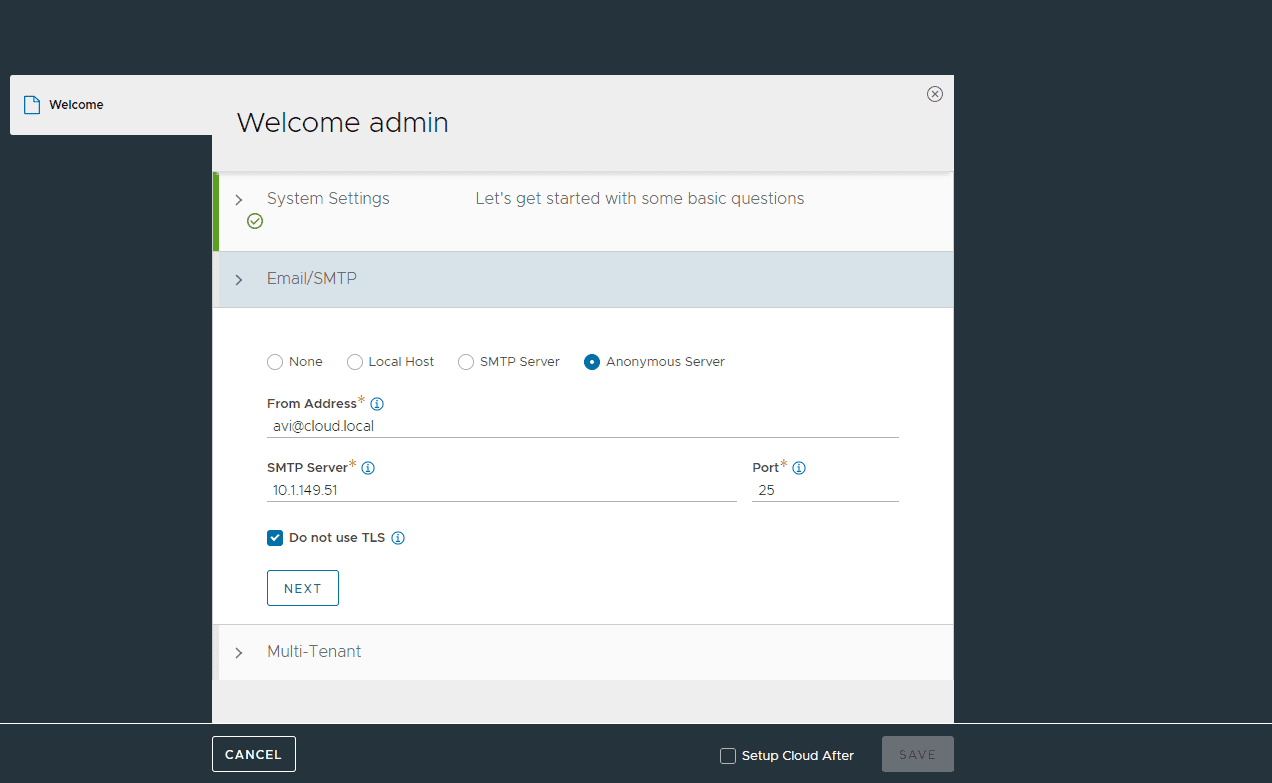Close the Welcome admin dialog with X icon
The image size is (1272, 783).
(x=935, y=94)
